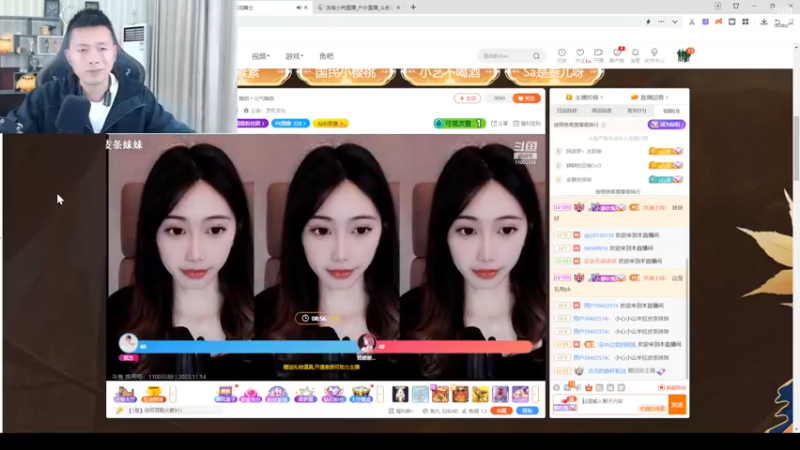The height and width of the screenshot is (450, 800).
Task: Open the message bell icon
Action: coord(635,55)
